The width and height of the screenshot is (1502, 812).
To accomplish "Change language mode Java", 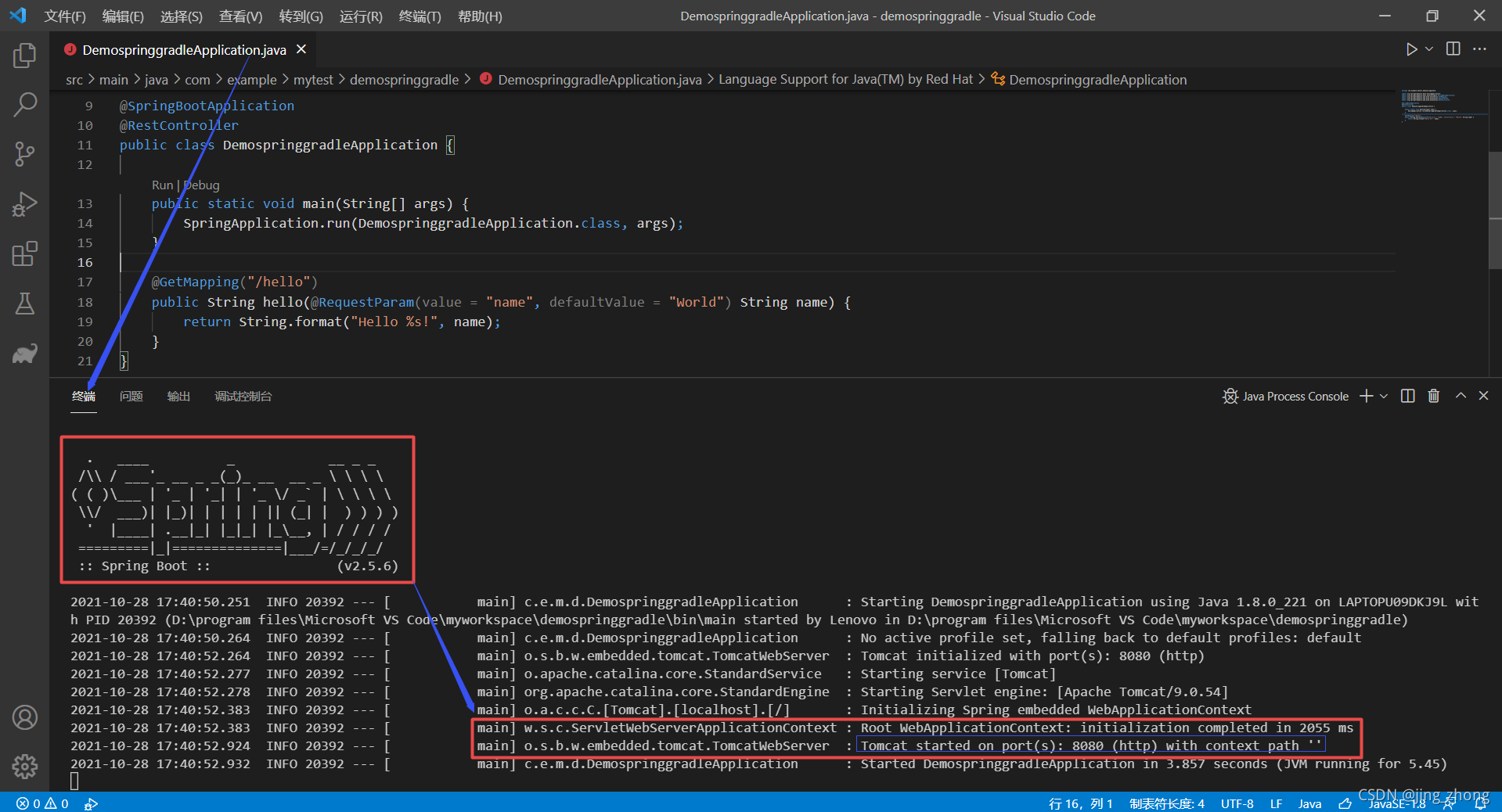I will pos(1309,803).
